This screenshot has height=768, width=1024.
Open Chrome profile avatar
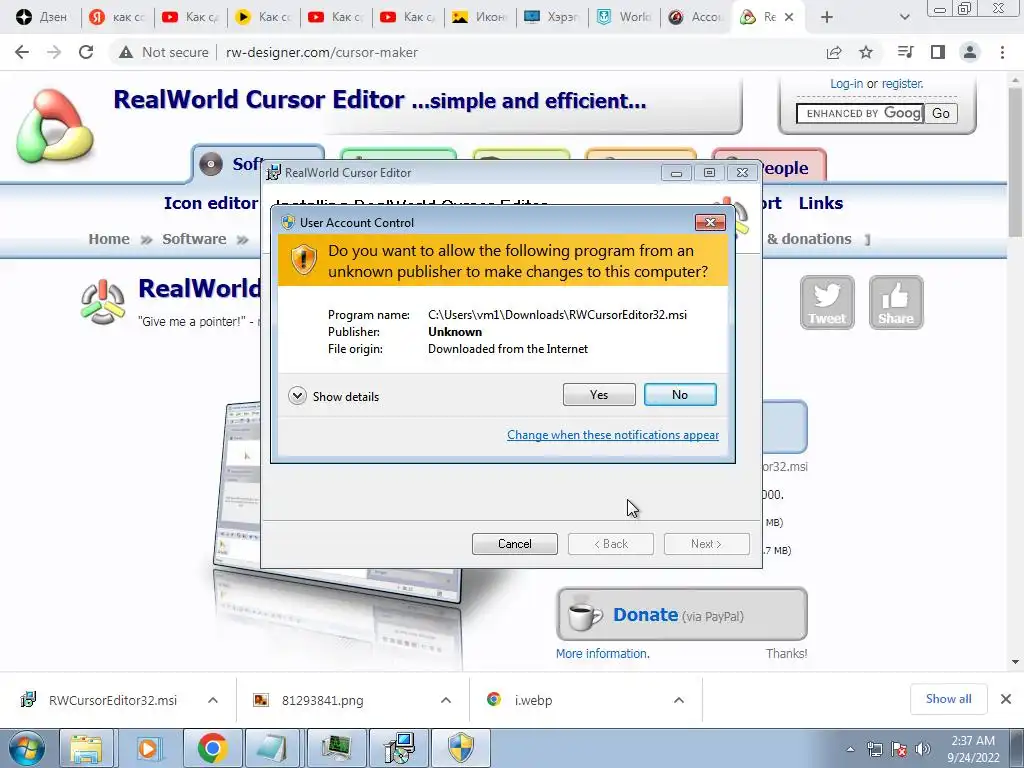coord(970,52)
